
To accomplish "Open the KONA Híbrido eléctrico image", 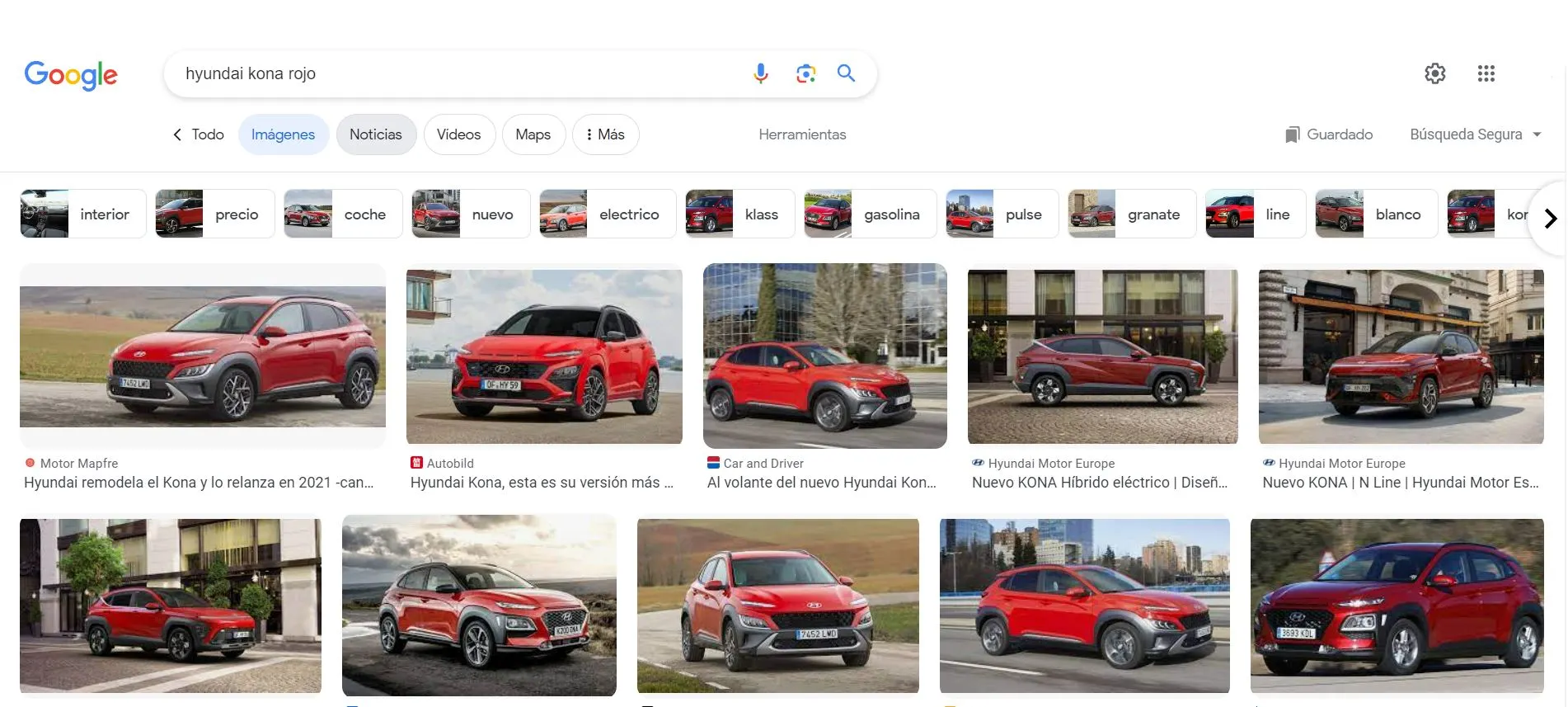I will click(x=1102, y=356).
